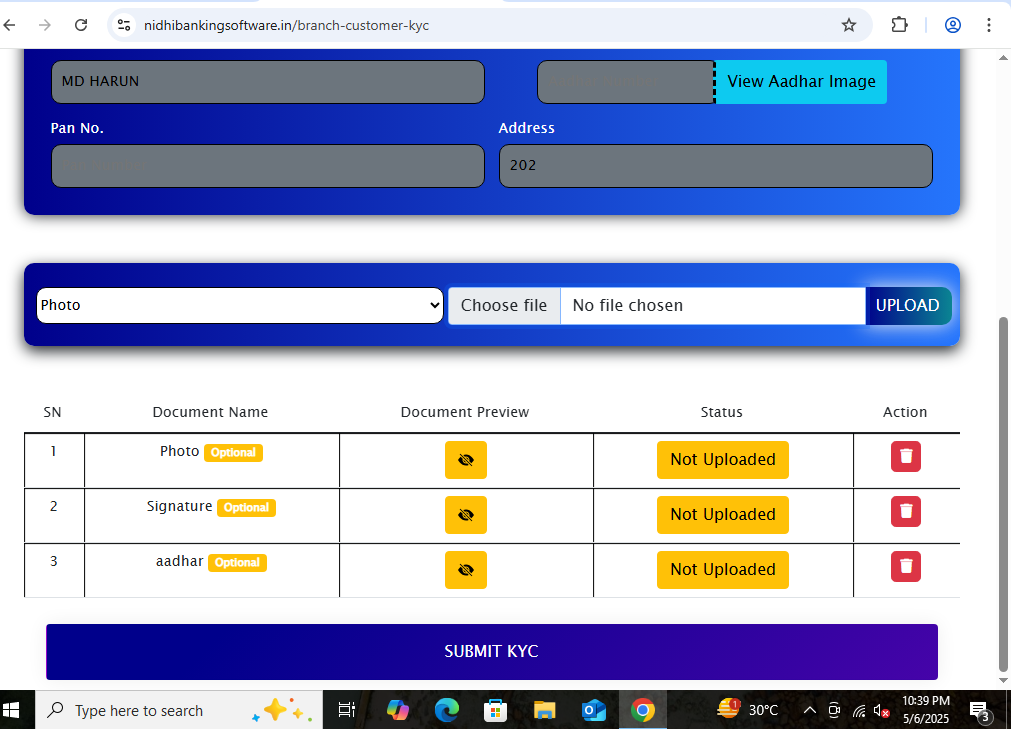Delete the Signature document row
The image size is (1011, 729).
pos(905,511)
